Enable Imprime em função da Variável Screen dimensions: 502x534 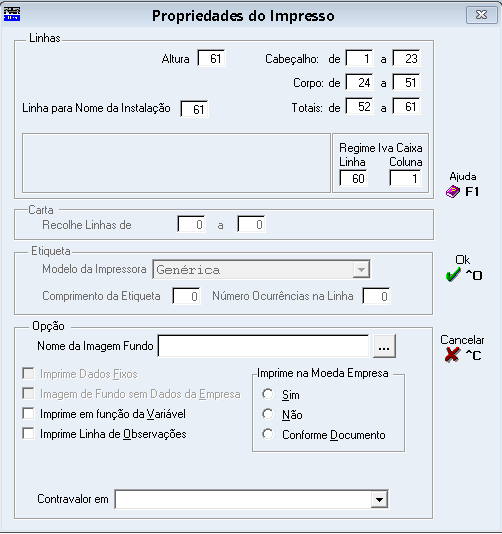pyautogui.click(x=28, y=414)
